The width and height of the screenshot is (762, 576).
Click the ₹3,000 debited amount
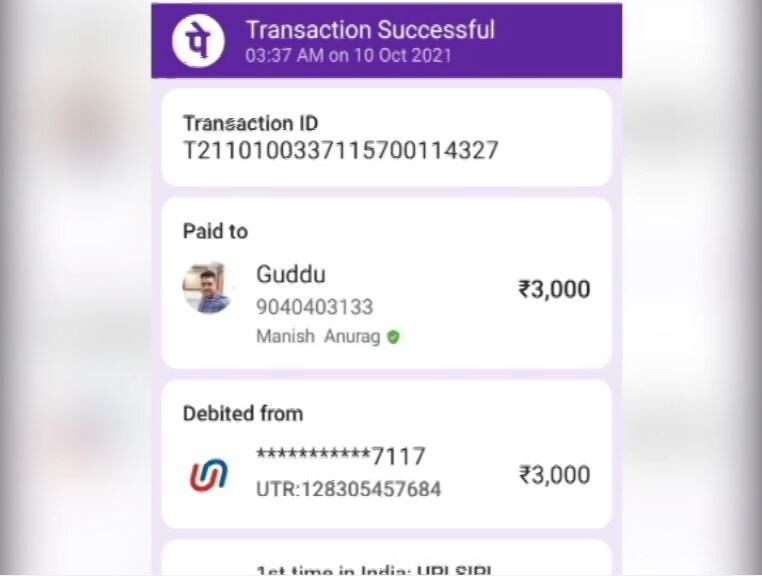coord(554,474)
